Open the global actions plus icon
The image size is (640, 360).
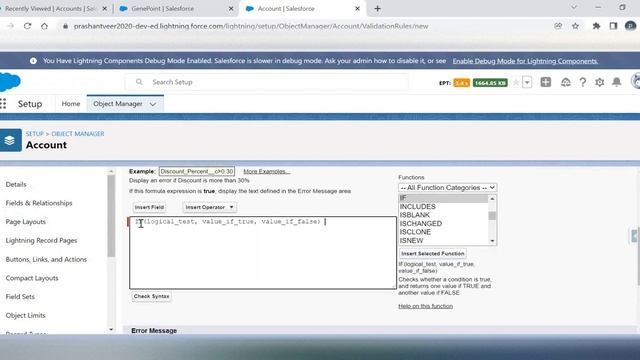[x=546, y=82]
